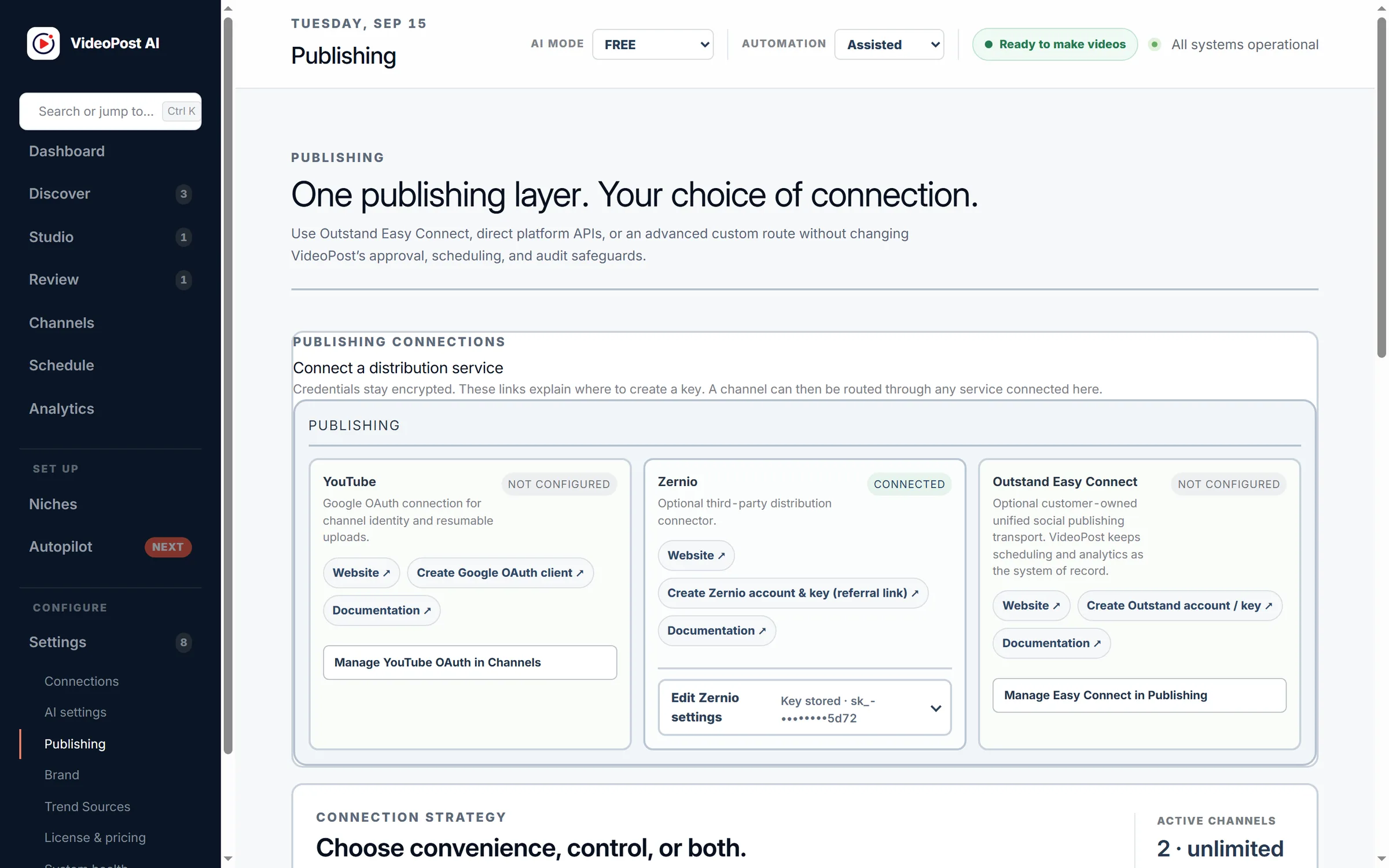1389x868 pixels.
Task: Open the Automation dropdown set to Assisted
Action: [889, 45]
